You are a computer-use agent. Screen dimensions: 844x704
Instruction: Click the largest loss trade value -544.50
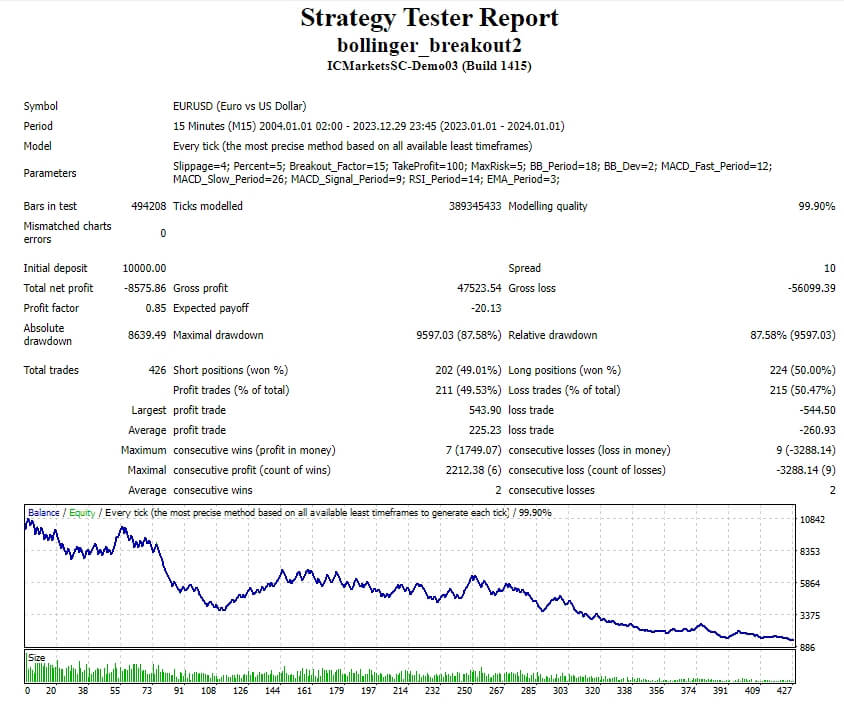click(817, 410)
